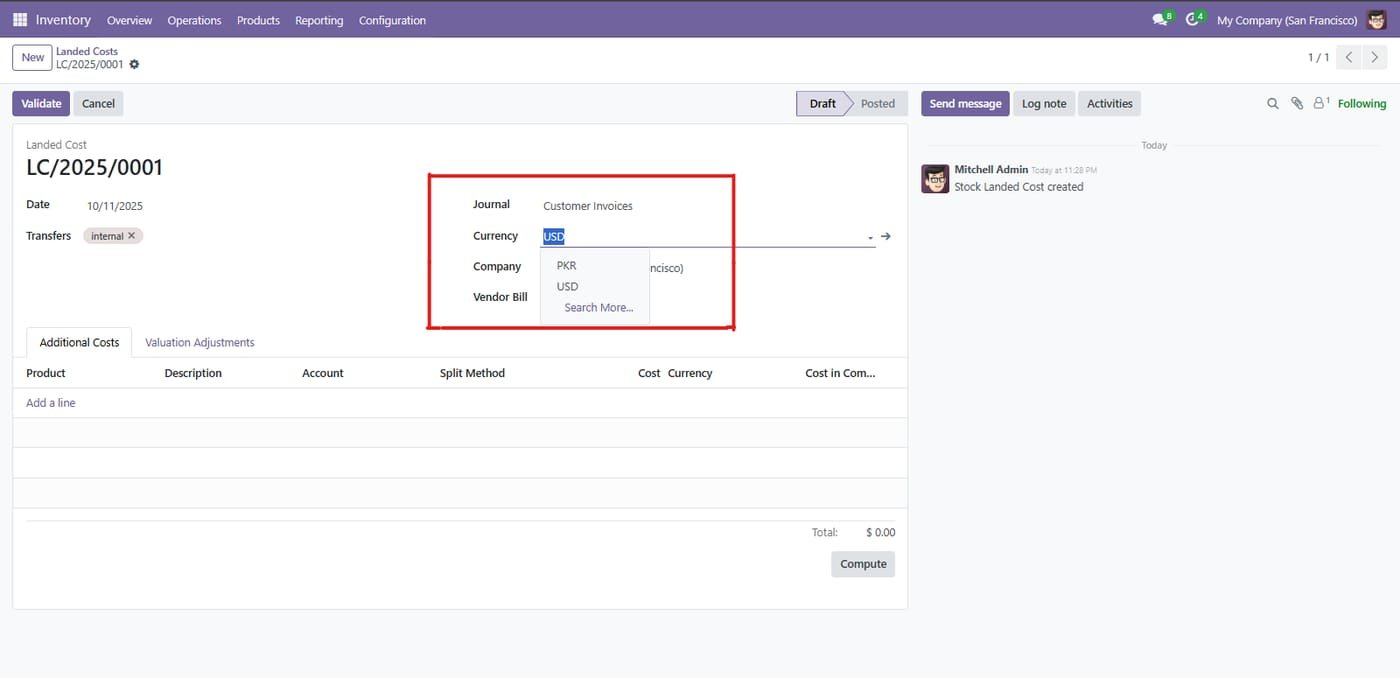Image resolution: width=1400 pixels, height=678 pixels.
Task: Open the chat messages icon
Action: pos(1160,20)
